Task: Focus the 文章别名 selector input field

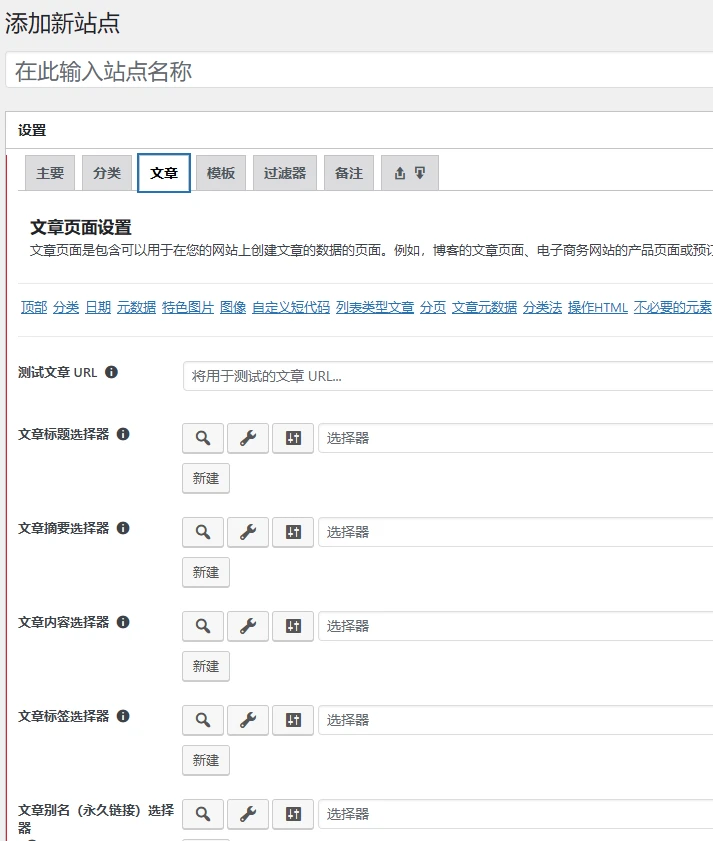Action: click(516, 814)
